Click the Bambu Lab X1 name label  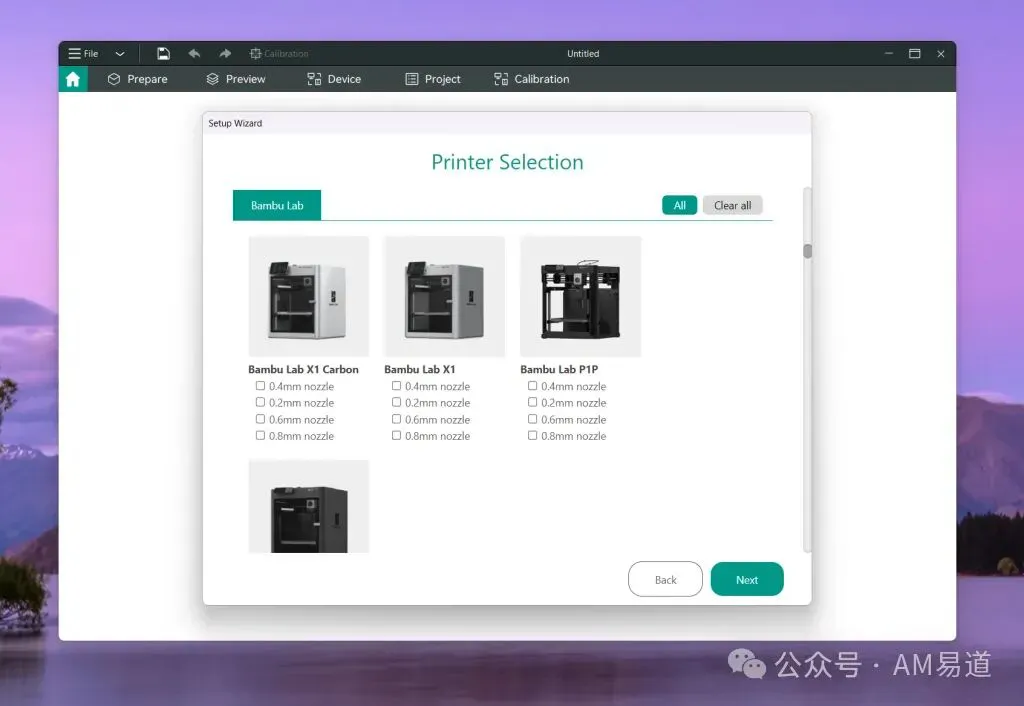419,369
